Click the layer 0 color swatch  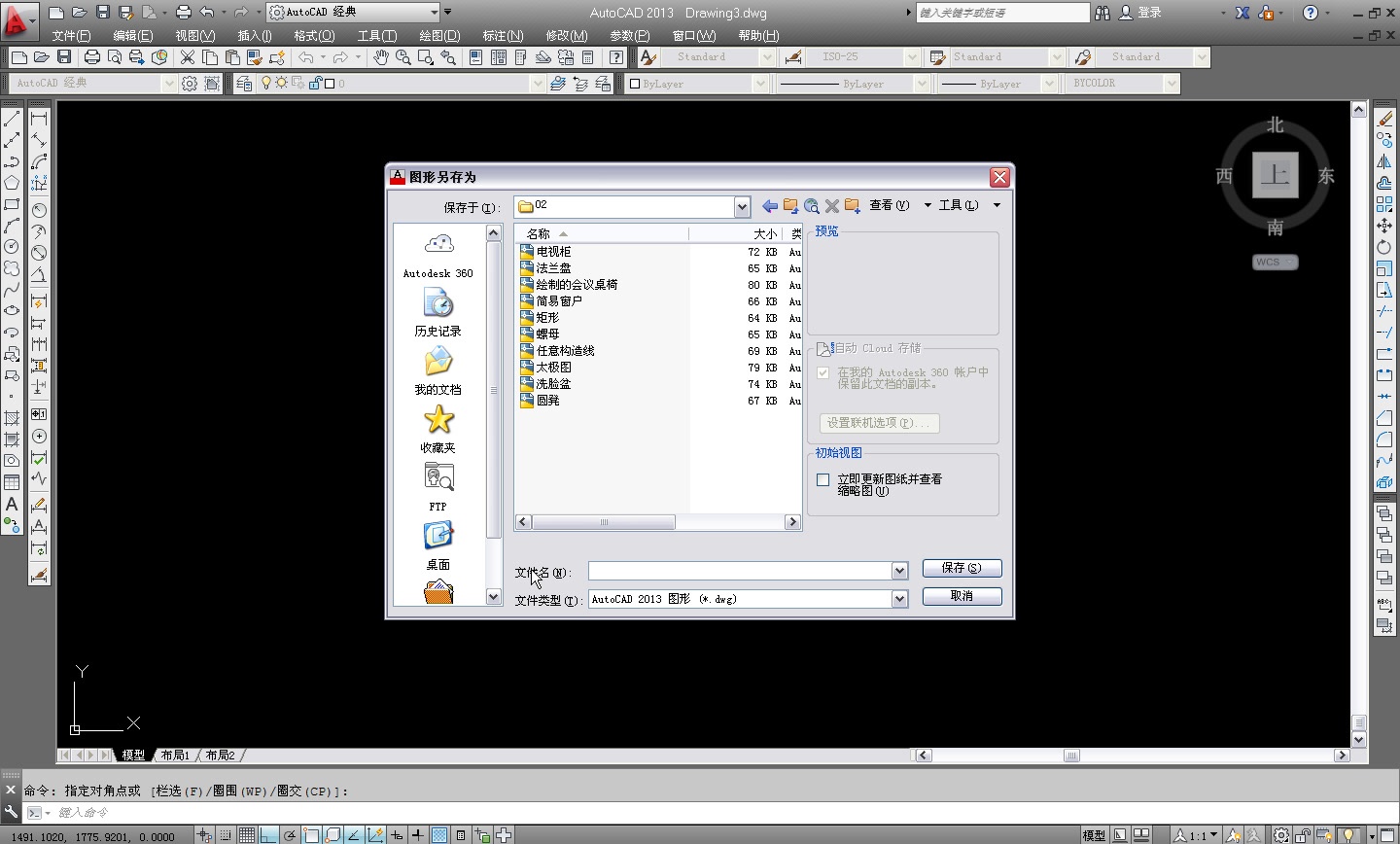[x=330, y=84]
